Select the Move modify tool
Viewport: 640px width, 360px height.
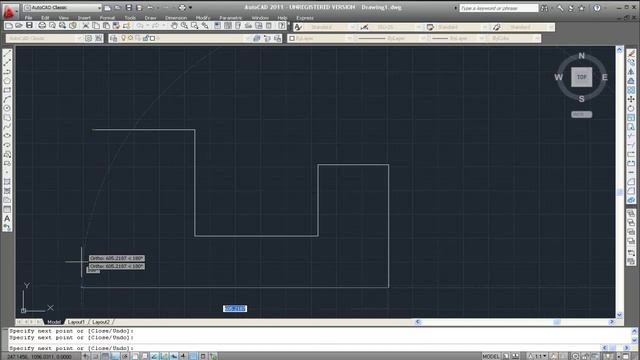631,99
